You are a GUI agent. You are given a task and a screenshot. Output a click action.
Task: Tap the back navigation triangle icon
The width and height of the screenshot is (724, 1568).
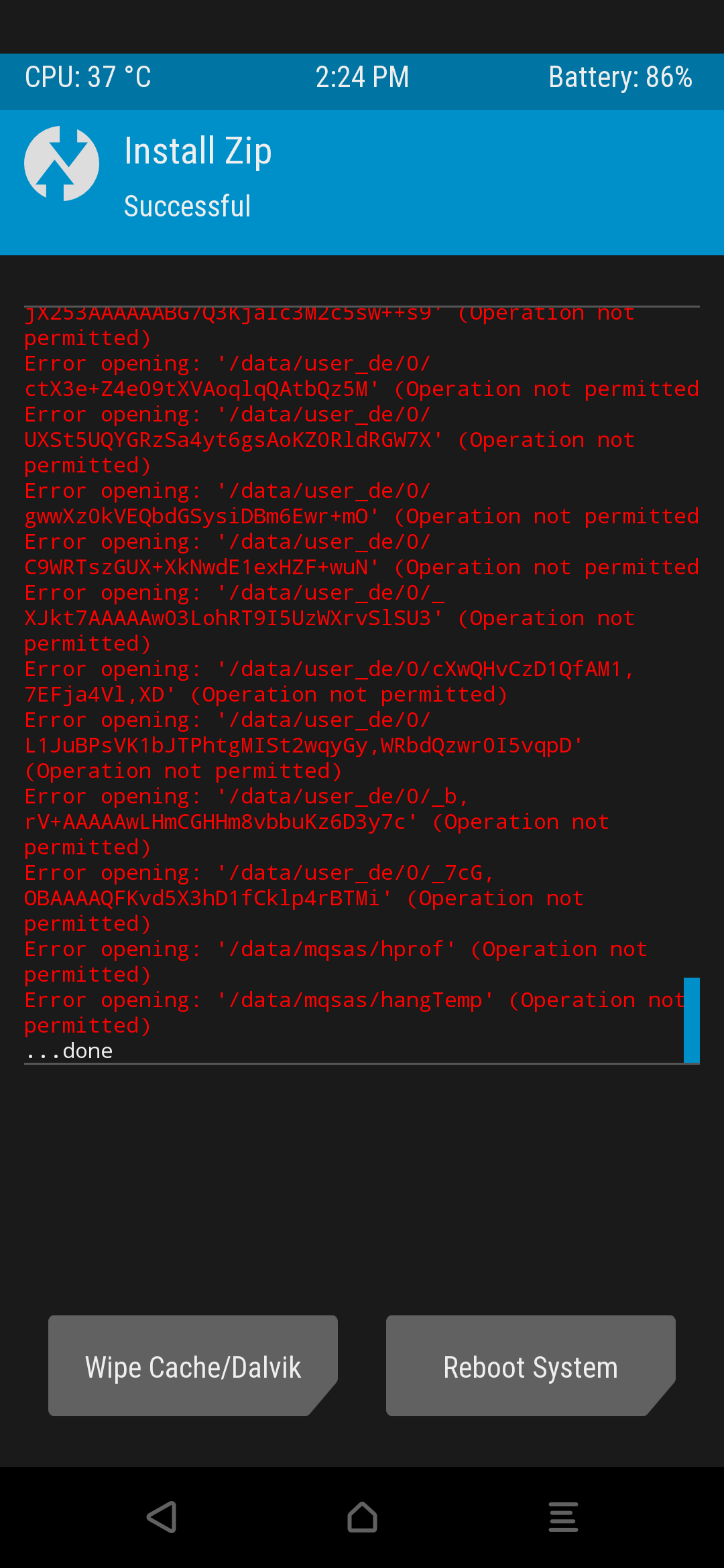(x=162, y=1517)
